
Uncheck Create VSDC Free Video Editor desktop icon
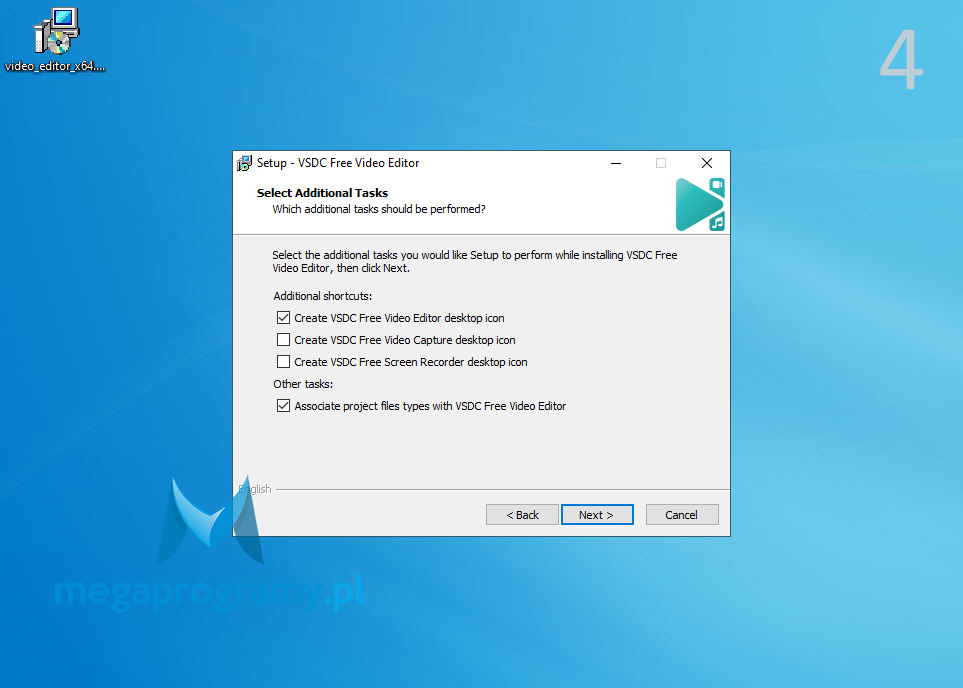[283, 318]
